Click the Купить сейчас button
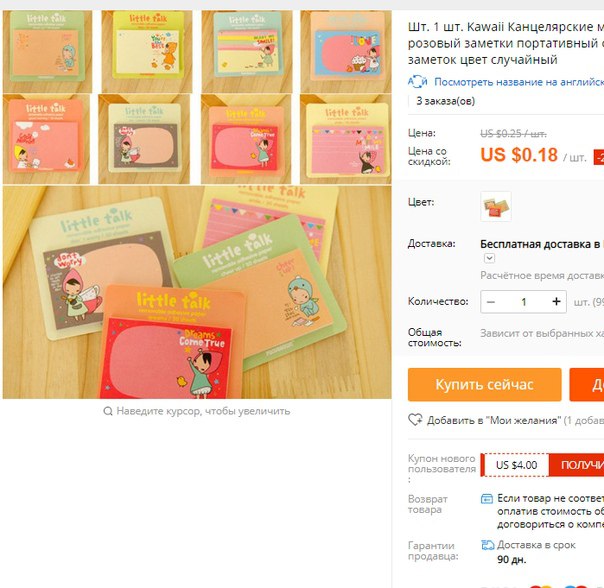The image size is (604, 588). pos(485,385)
